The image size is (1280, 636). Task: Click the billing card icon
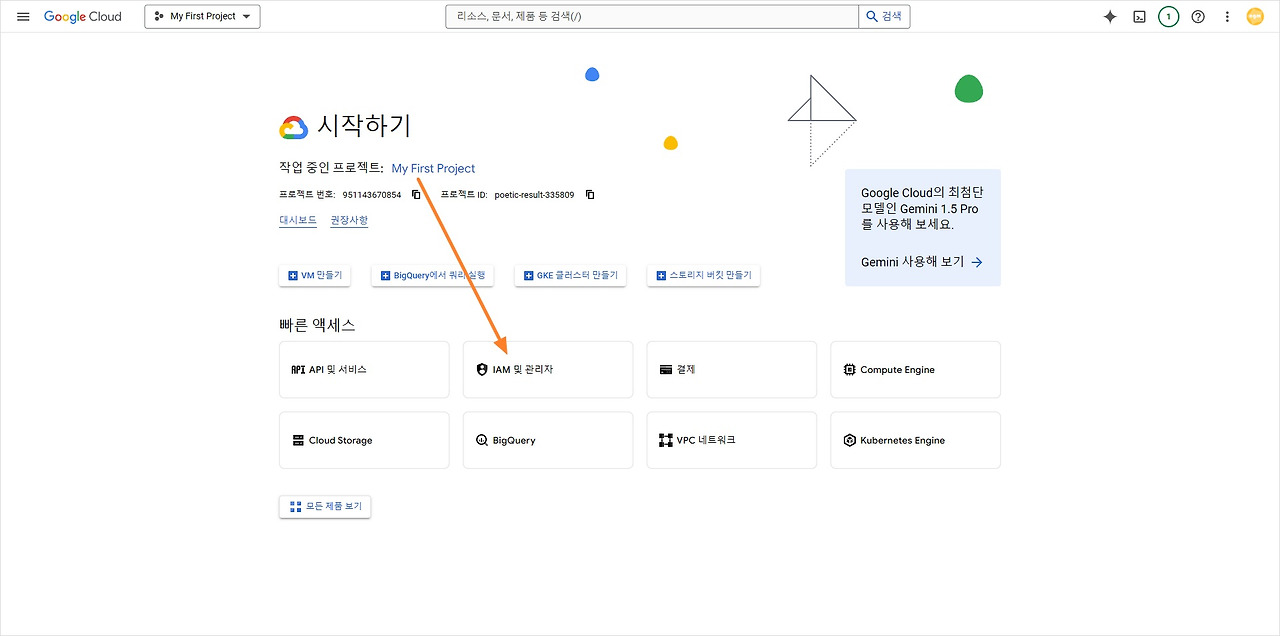[x=666, y=370]
